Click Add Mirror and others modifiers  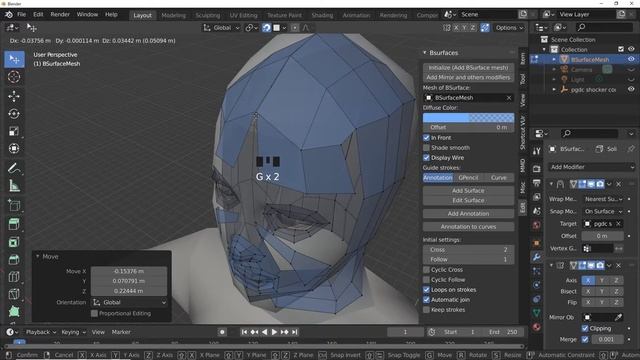pyautogui.click(x=468, y=78)
